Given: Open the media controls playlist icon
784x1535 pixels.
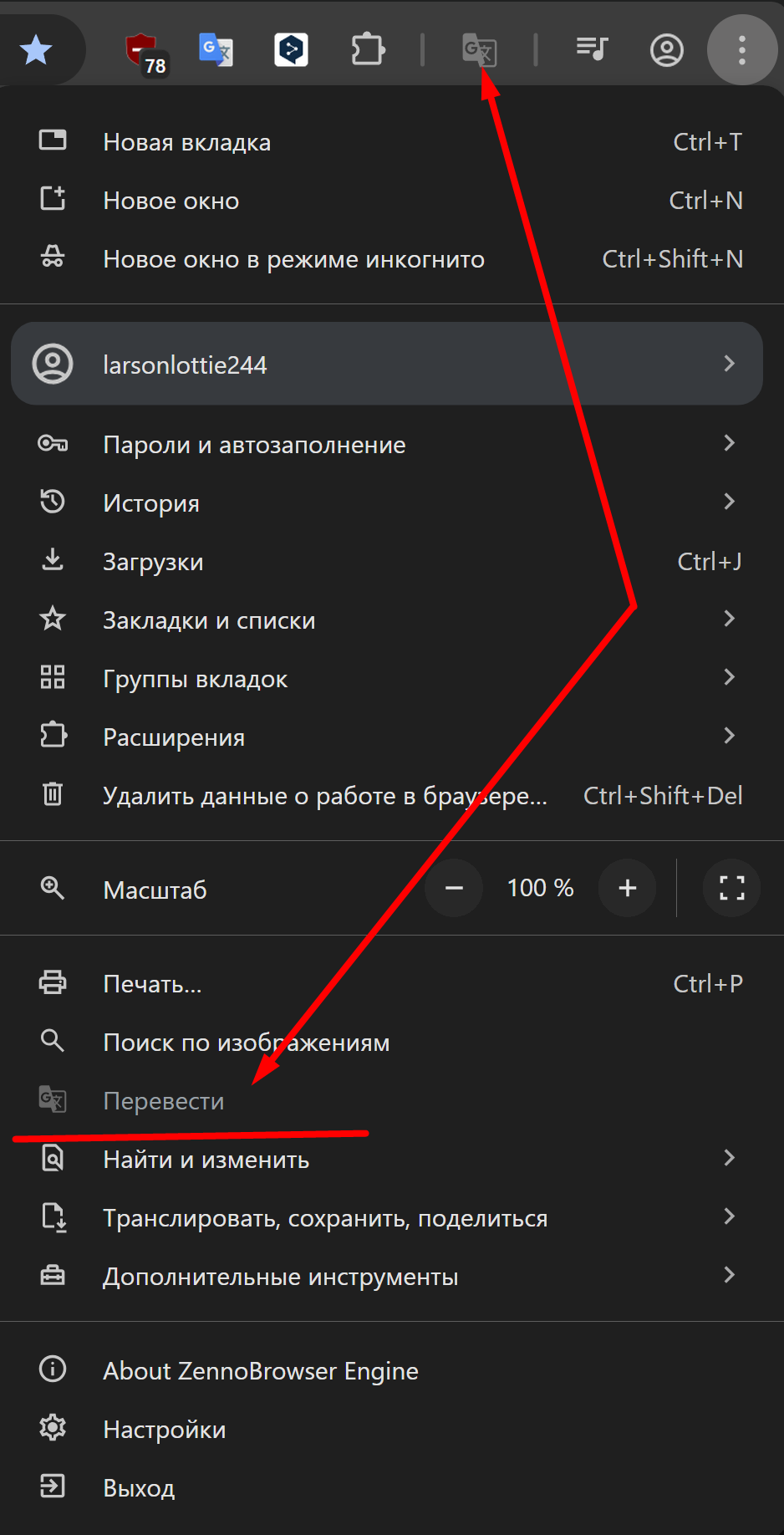Looking at the screenshot, I should point(592,49).
